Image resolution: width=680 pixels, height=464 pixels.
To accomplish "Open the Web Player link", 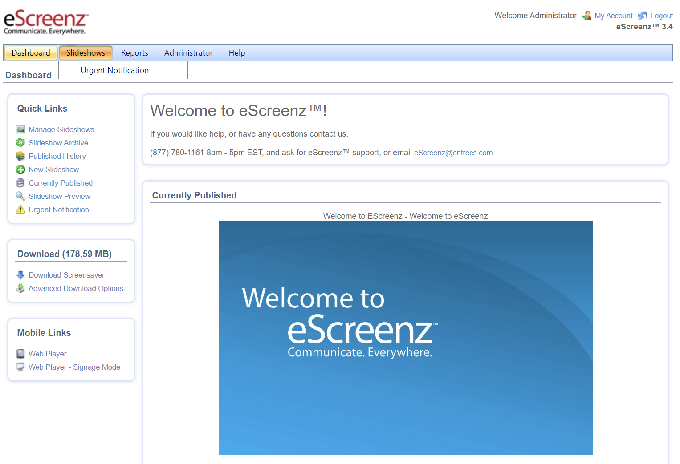I will pyautogui.click(x=48, y=353).
